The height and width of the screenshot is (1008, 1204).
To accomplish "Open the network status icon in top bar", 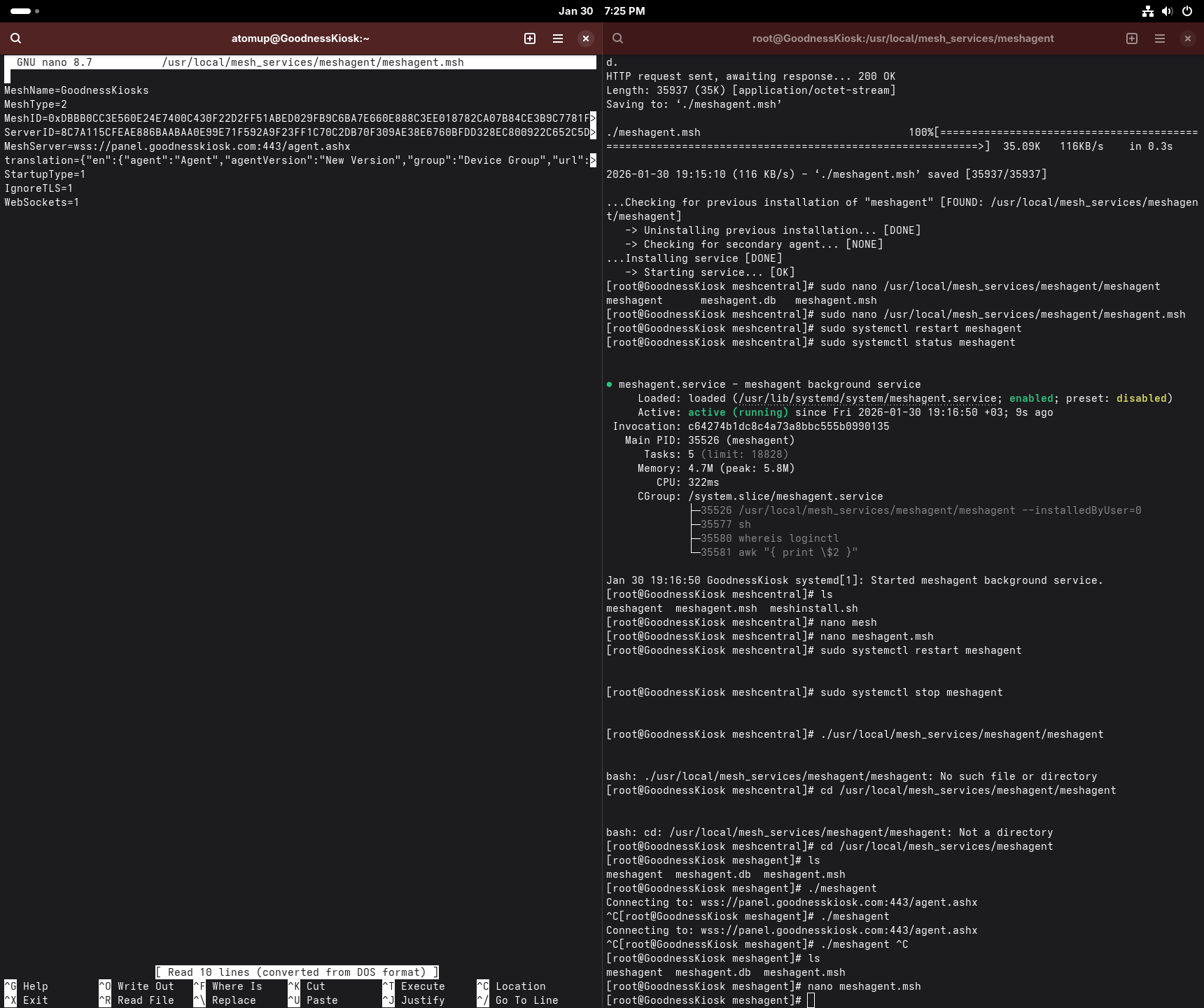I will click(x=1148, y=11).
